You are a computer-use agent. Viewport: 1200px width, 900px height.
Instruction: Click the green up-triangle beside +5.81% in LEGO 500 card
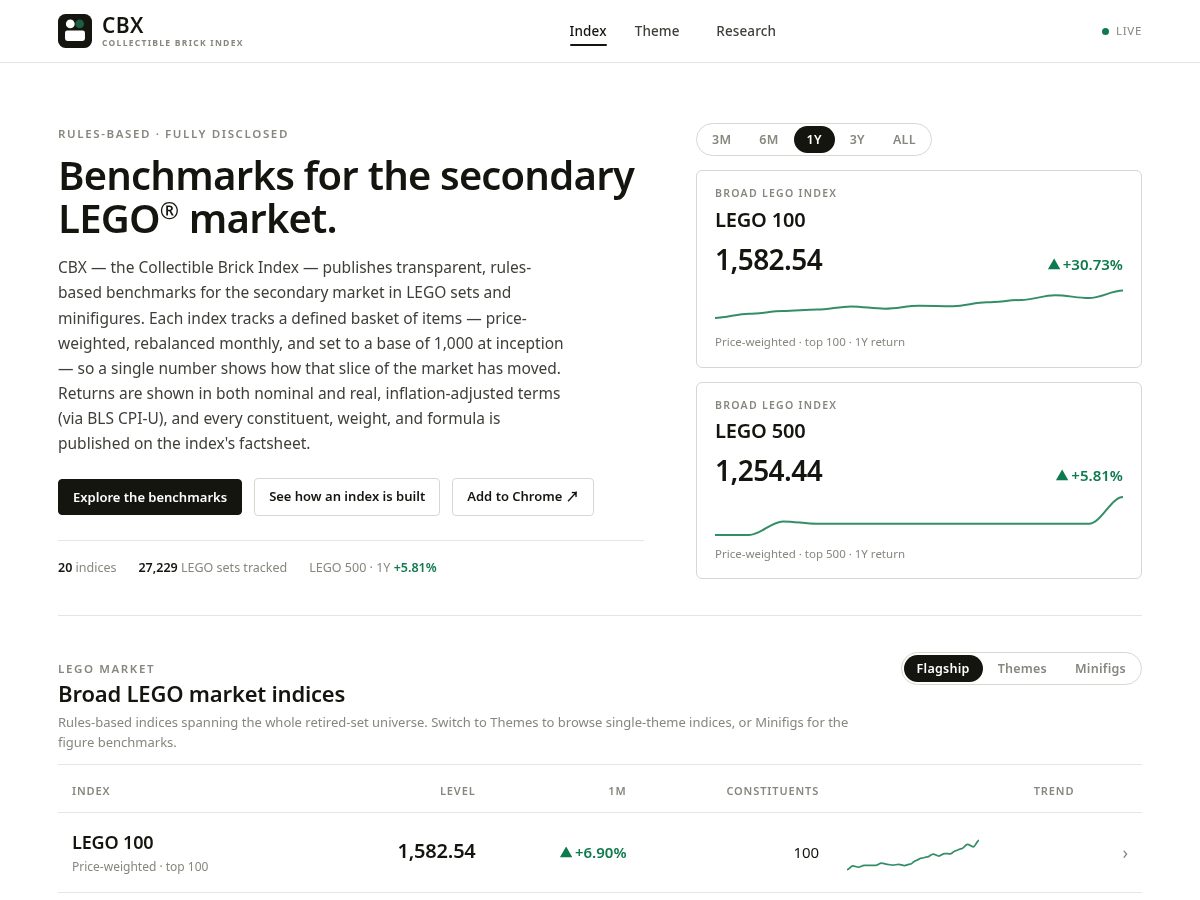click(x=1062, y=475)
